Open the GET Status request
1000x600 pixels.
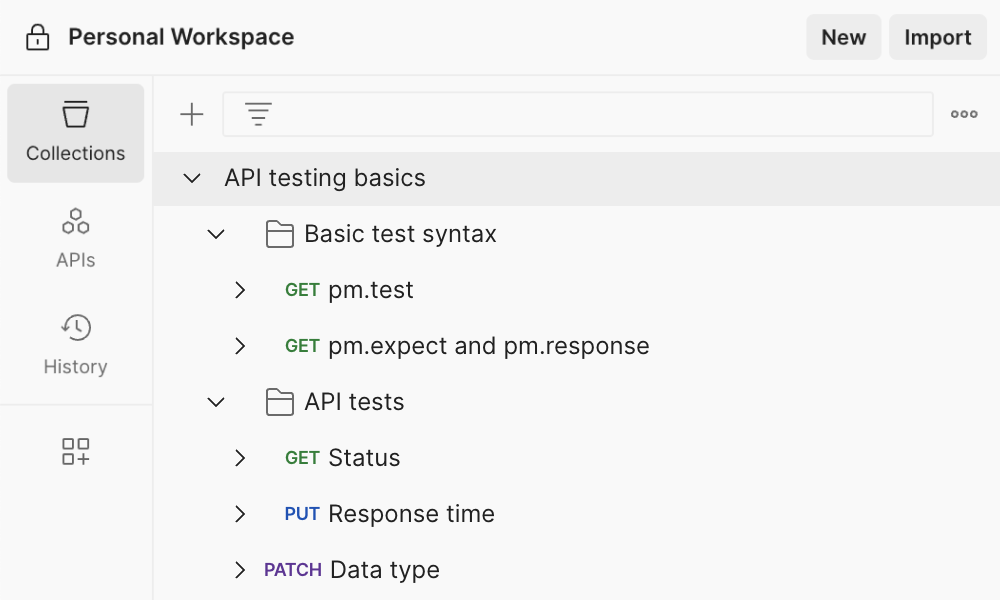click(364, 458)
